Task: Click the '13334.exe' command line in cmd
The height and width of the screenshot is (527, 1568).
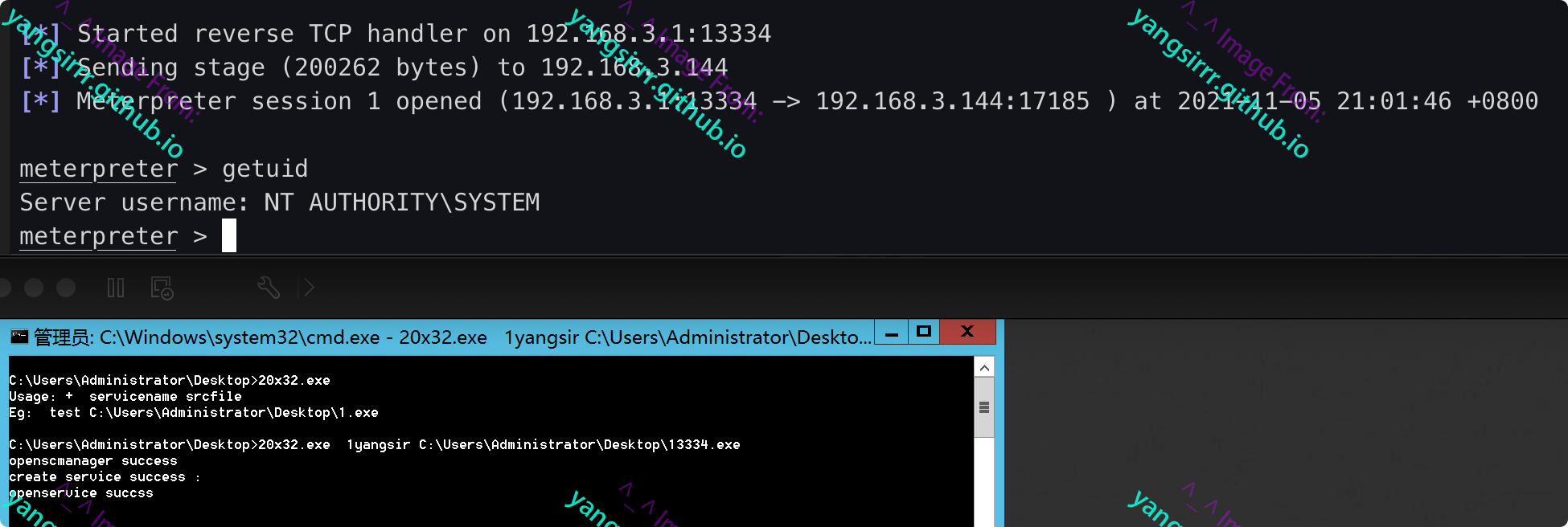Action: pyautogui.click(x=375, y=444)
